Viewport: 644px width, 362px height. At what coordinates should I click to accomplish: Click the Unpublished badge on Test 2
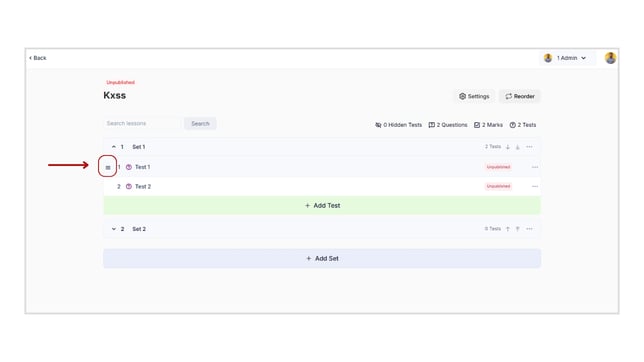tap(498, 186)
